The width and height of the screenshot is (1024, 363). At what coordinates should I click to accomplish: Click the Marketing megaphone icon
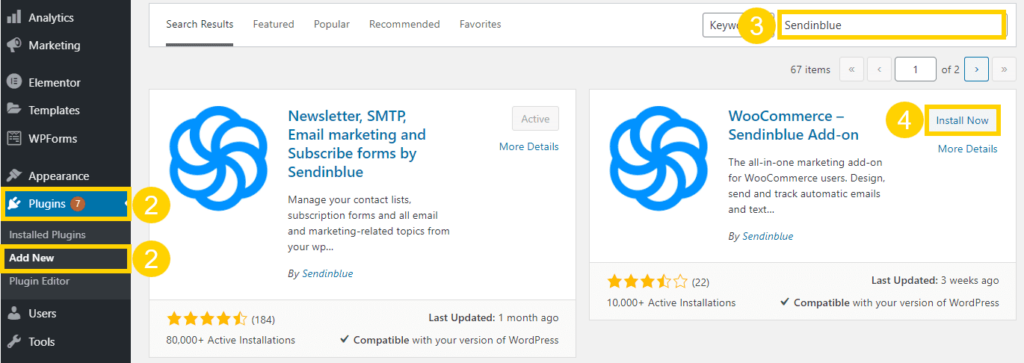pyautogui.click(x=14, y=46)
